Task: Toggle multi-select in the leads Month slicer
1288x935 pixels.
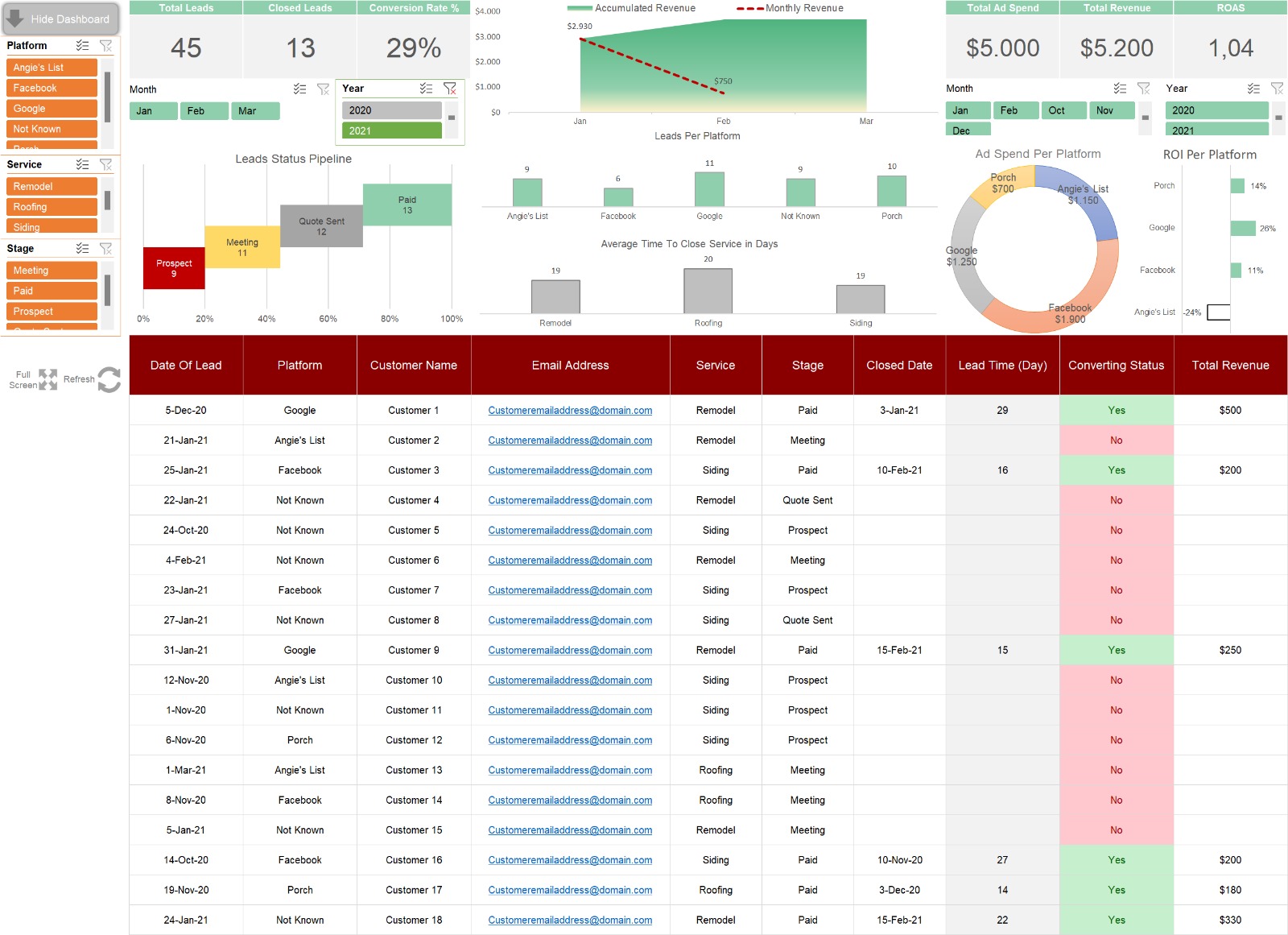Action: tap(299, 89)
